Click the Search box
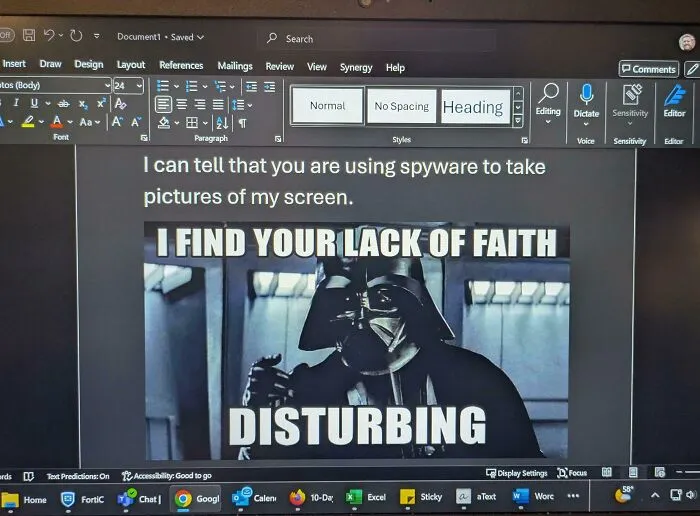The image size is (700, 516). [377, 39]
